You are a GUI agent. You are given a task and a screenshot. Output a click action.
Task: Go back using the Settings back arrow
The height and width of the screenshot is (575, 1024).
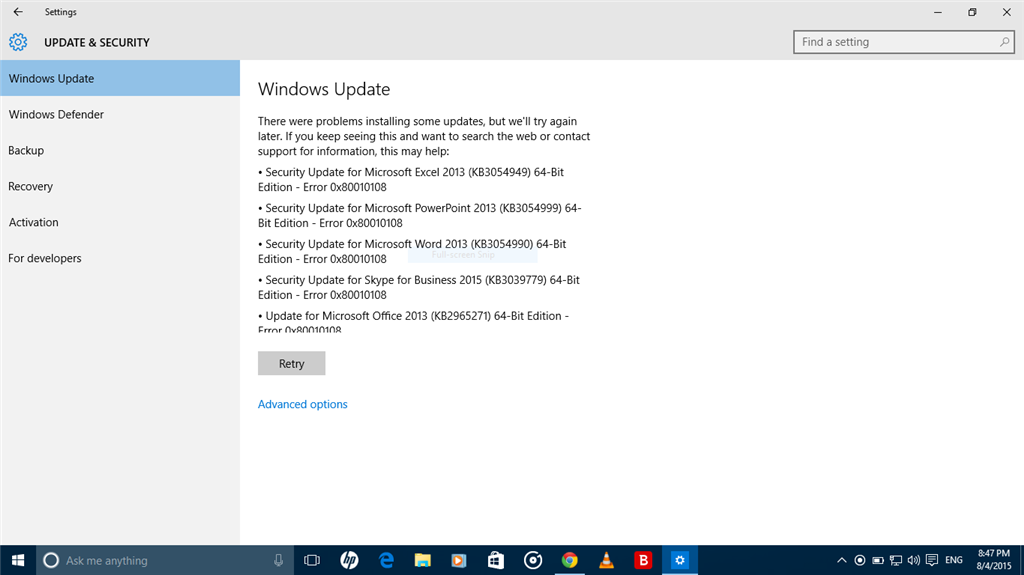coord(18,12)
